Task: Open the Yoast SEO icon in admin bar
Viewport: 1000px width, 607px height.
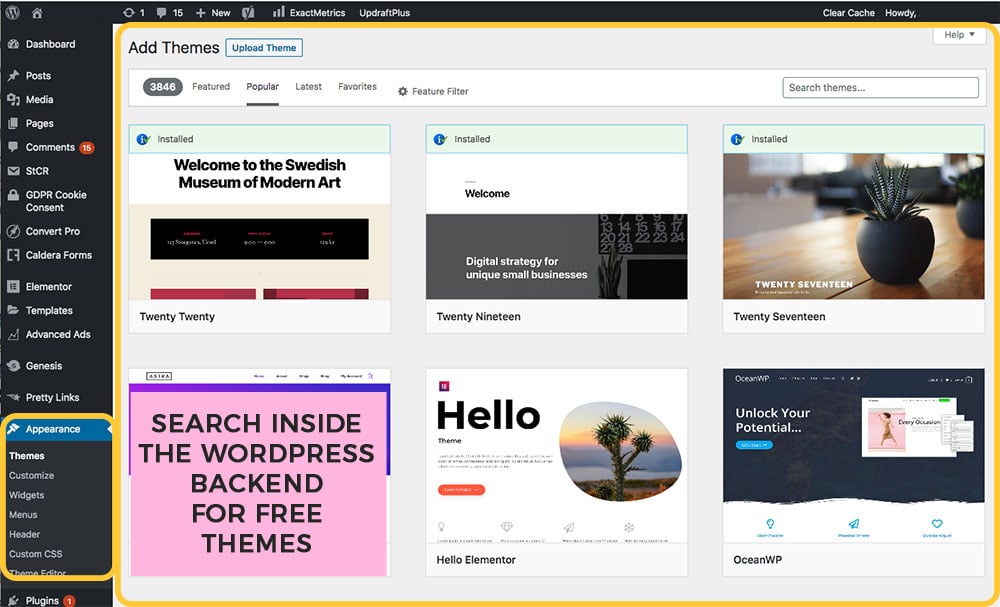Action: [x=248, y=12]
